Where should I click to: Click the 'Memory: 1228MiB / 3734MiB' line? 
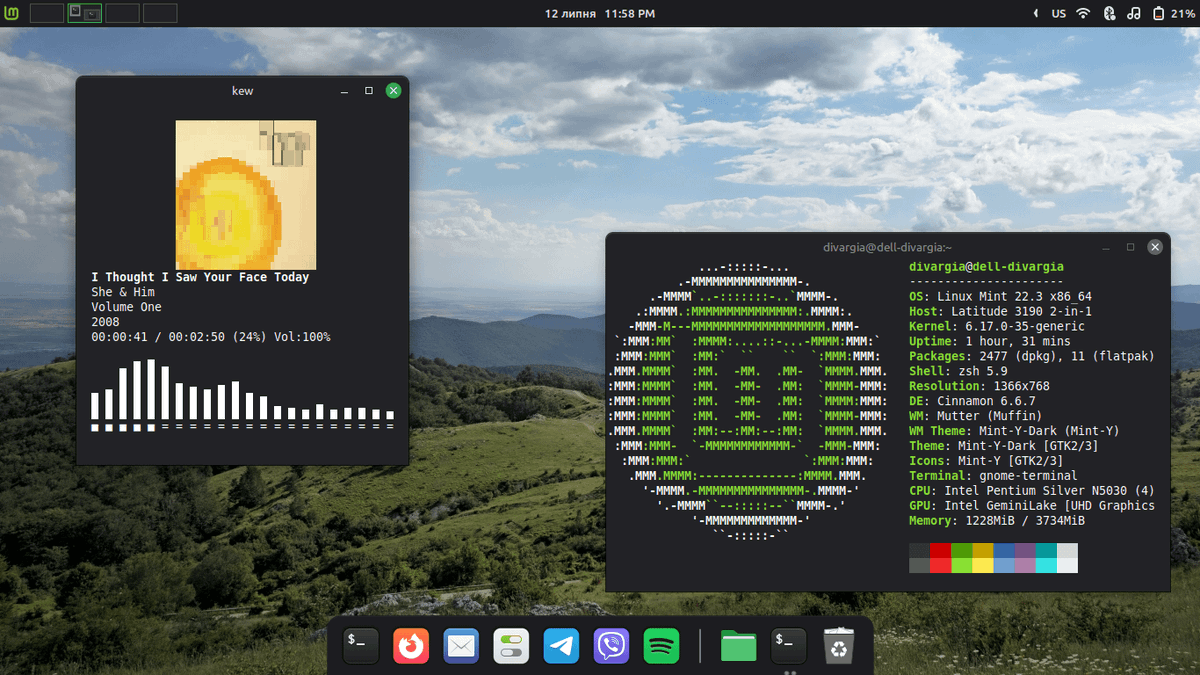click(997, 521)
